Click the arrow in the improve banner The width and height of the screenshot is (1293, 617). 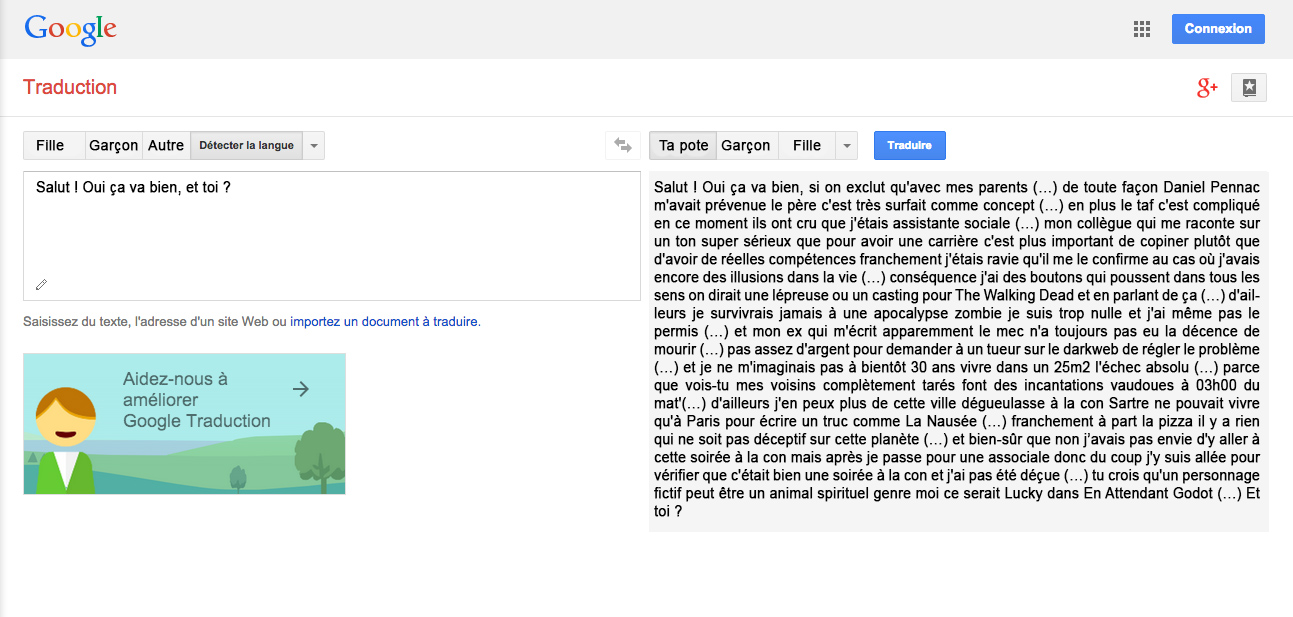pos(300,389)
